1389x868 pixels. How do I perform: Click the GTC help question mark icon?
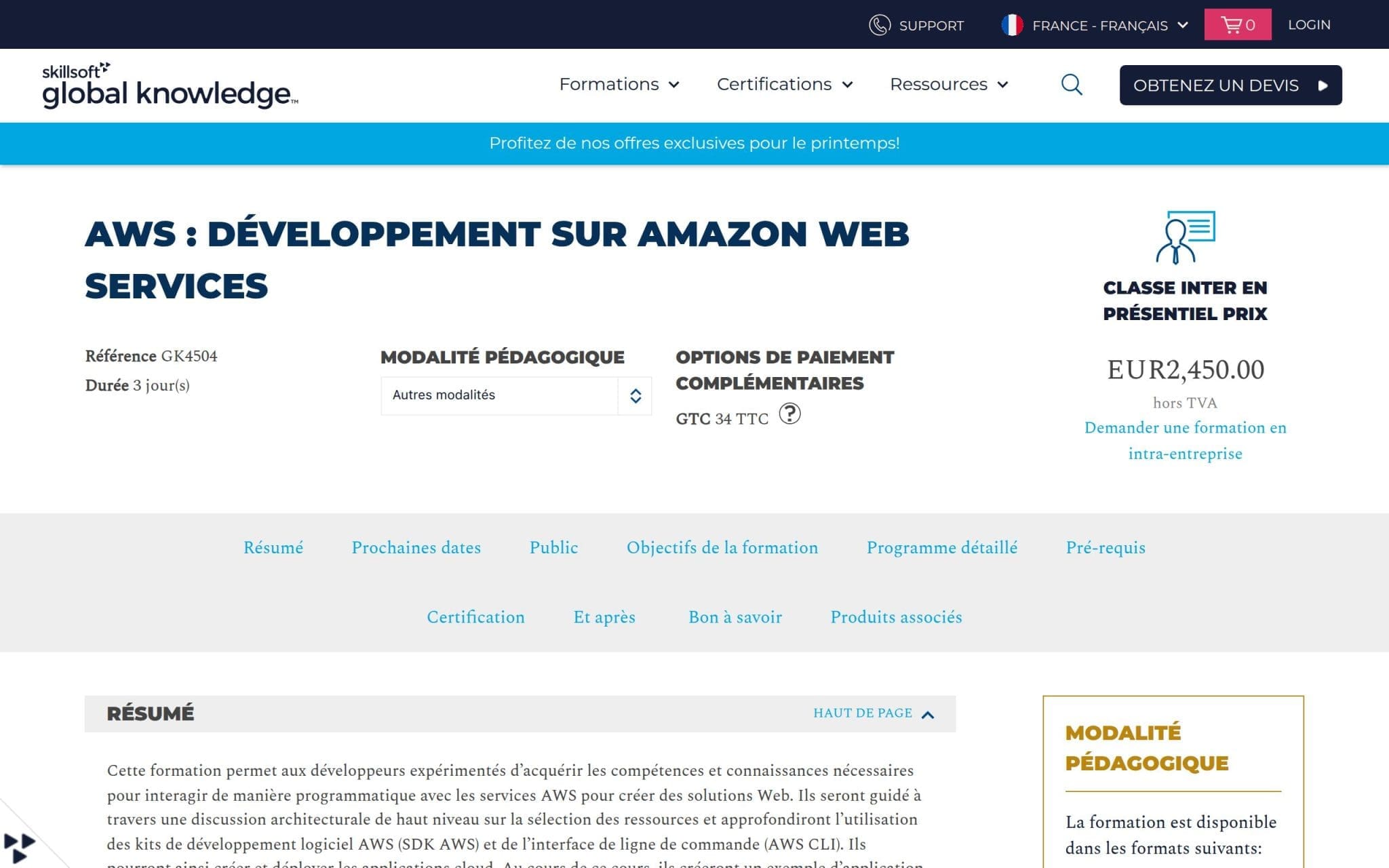pyautogui.click(x=789, y=413)
